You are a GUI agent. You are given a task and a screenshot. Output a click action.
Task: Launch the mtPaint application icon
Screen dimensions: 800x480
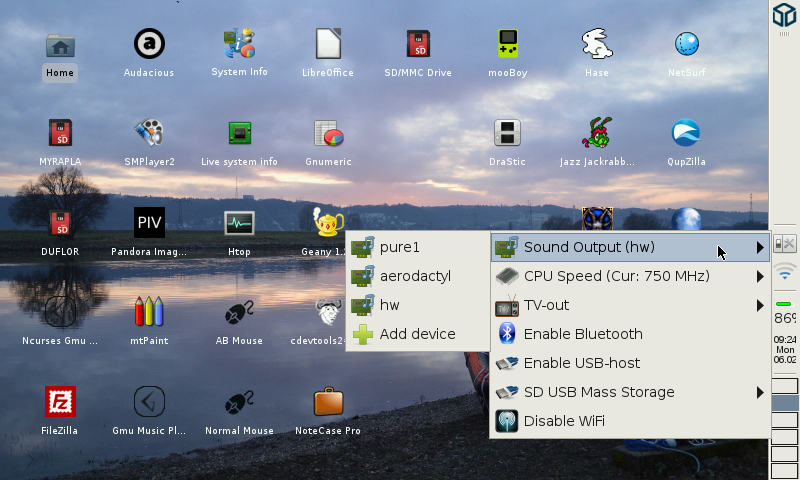tap(149, 313)
